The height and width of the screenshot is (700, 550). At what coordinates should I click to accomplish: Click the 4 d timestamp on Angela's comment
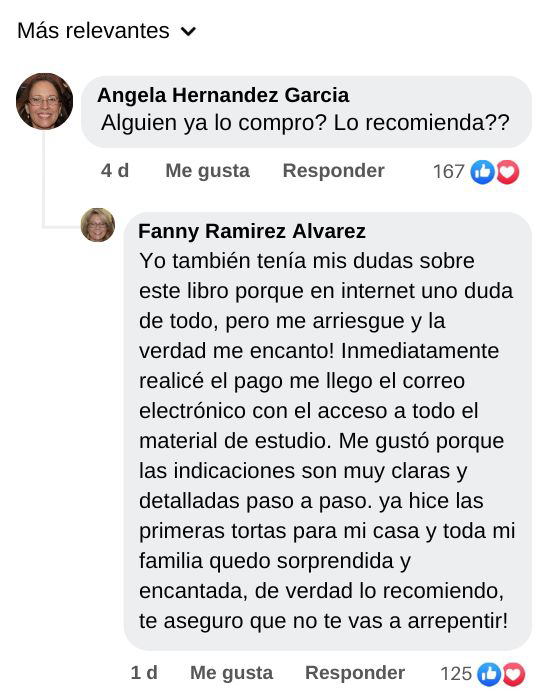click(115, 171)
